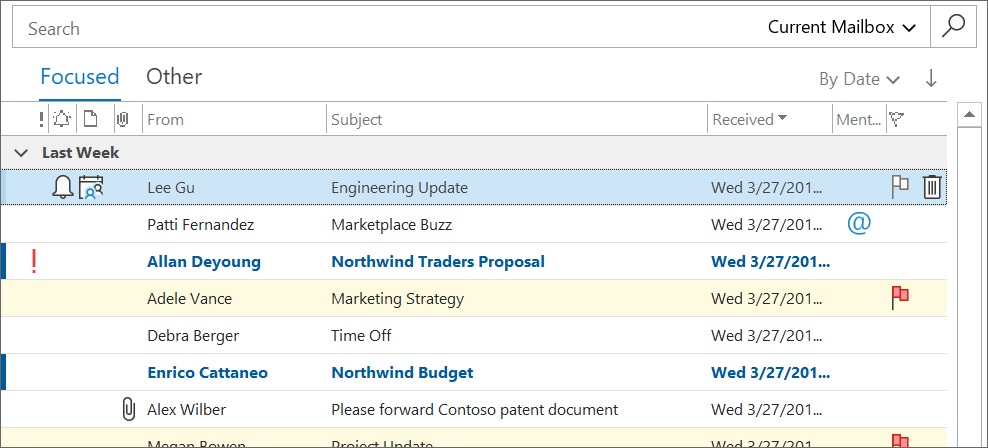Click inside the Search input field
The image size is (988, 448).
(380, 28)
